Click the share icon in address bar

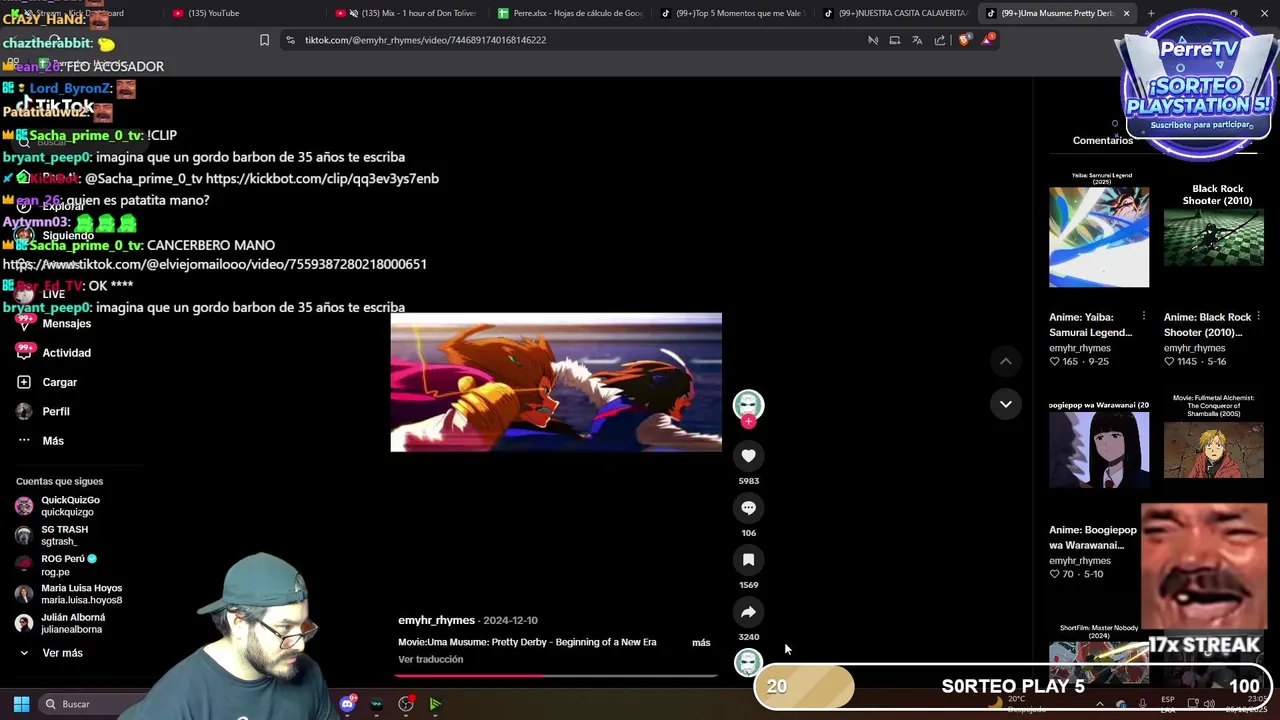(940, 40)
